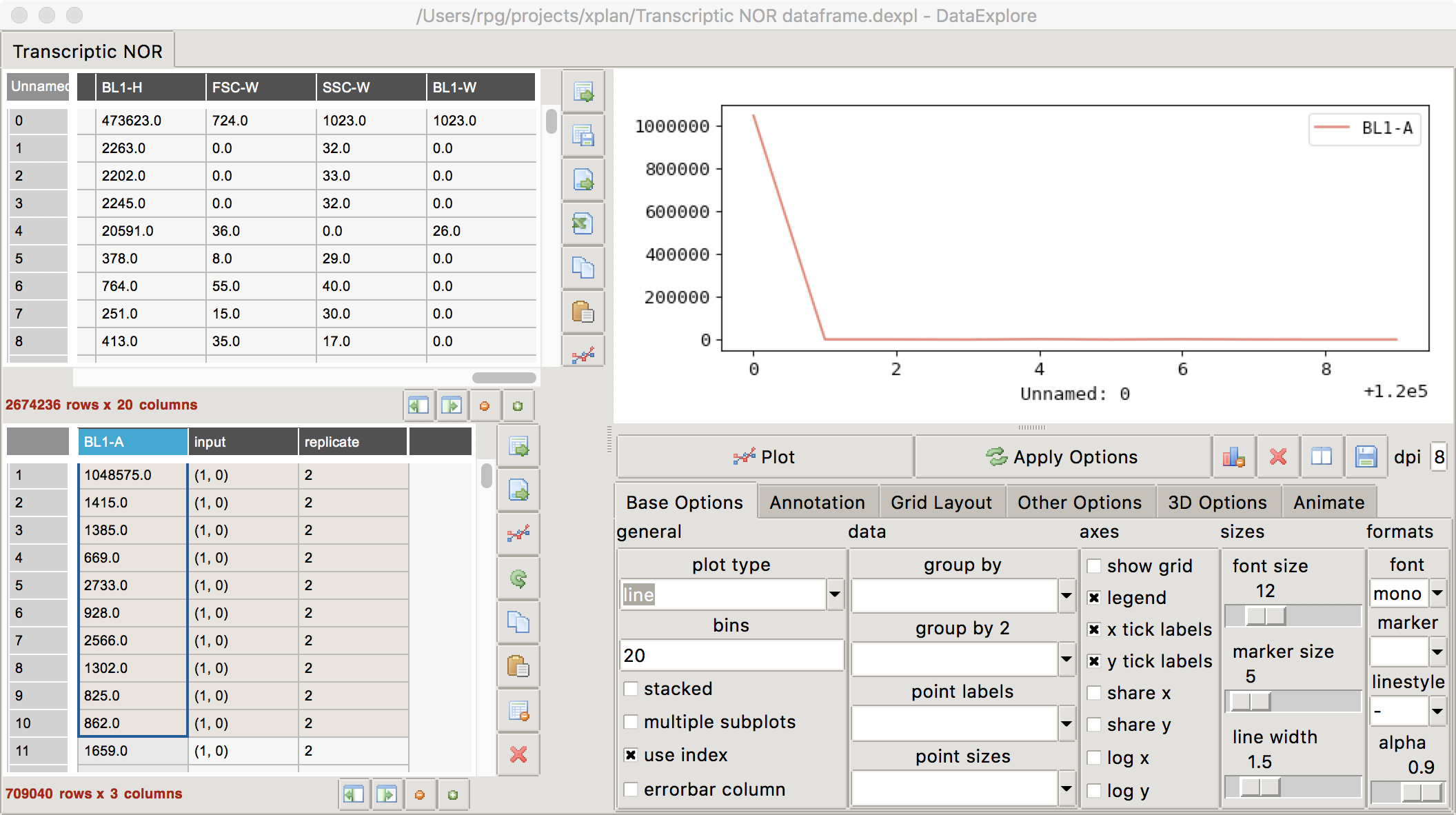This screenshot has height=815, width=1456.
Task: Switch to the Annotation tab
Action: [818, 502]
